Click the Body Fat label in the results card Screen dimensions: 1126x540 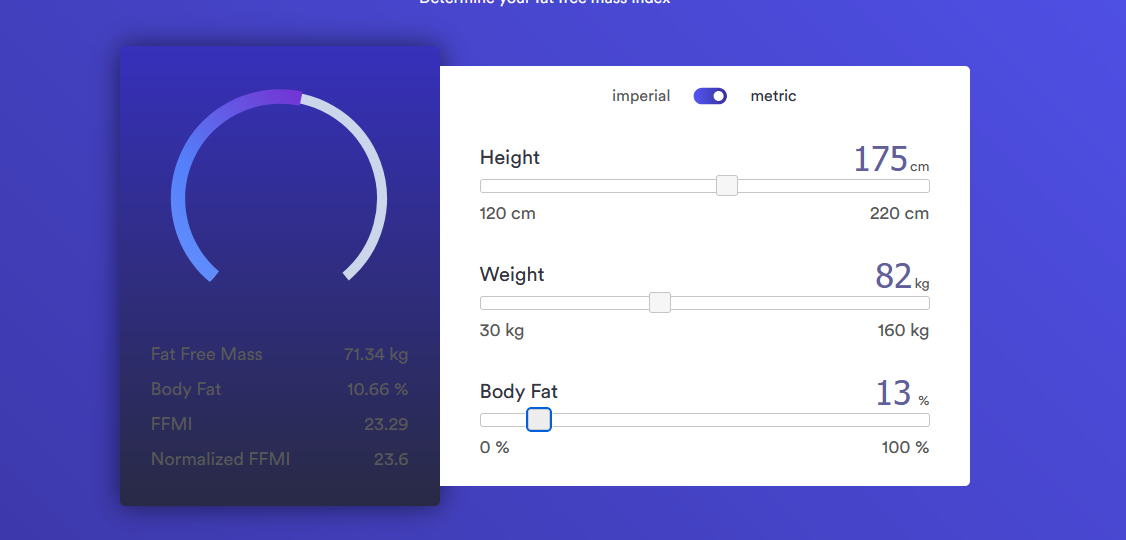click(186, 389)
